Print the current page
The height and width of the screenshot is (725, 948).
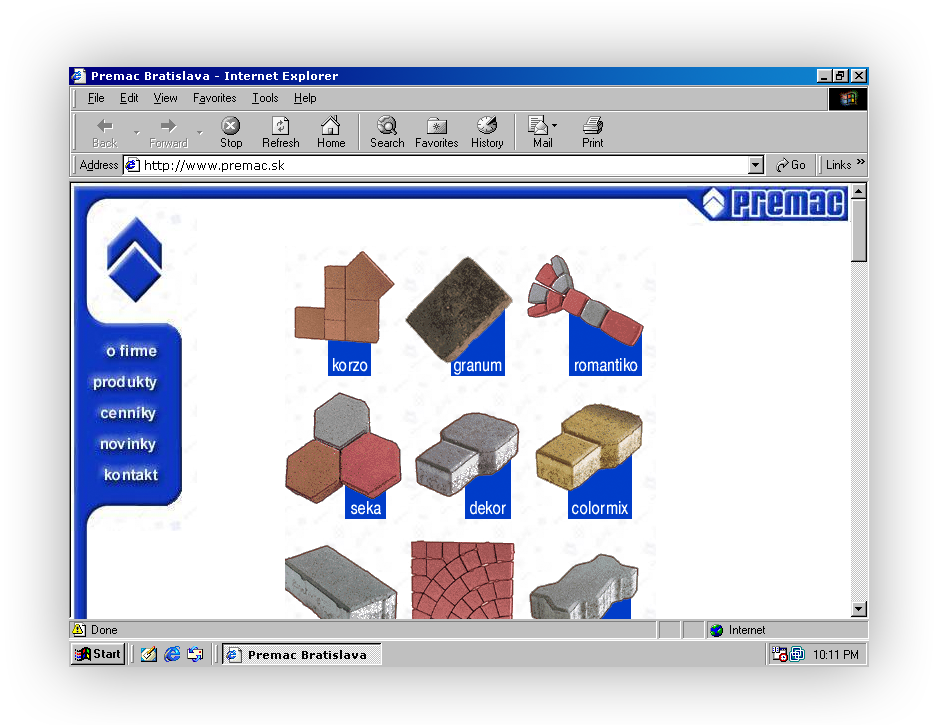click(x=592, y=132)
